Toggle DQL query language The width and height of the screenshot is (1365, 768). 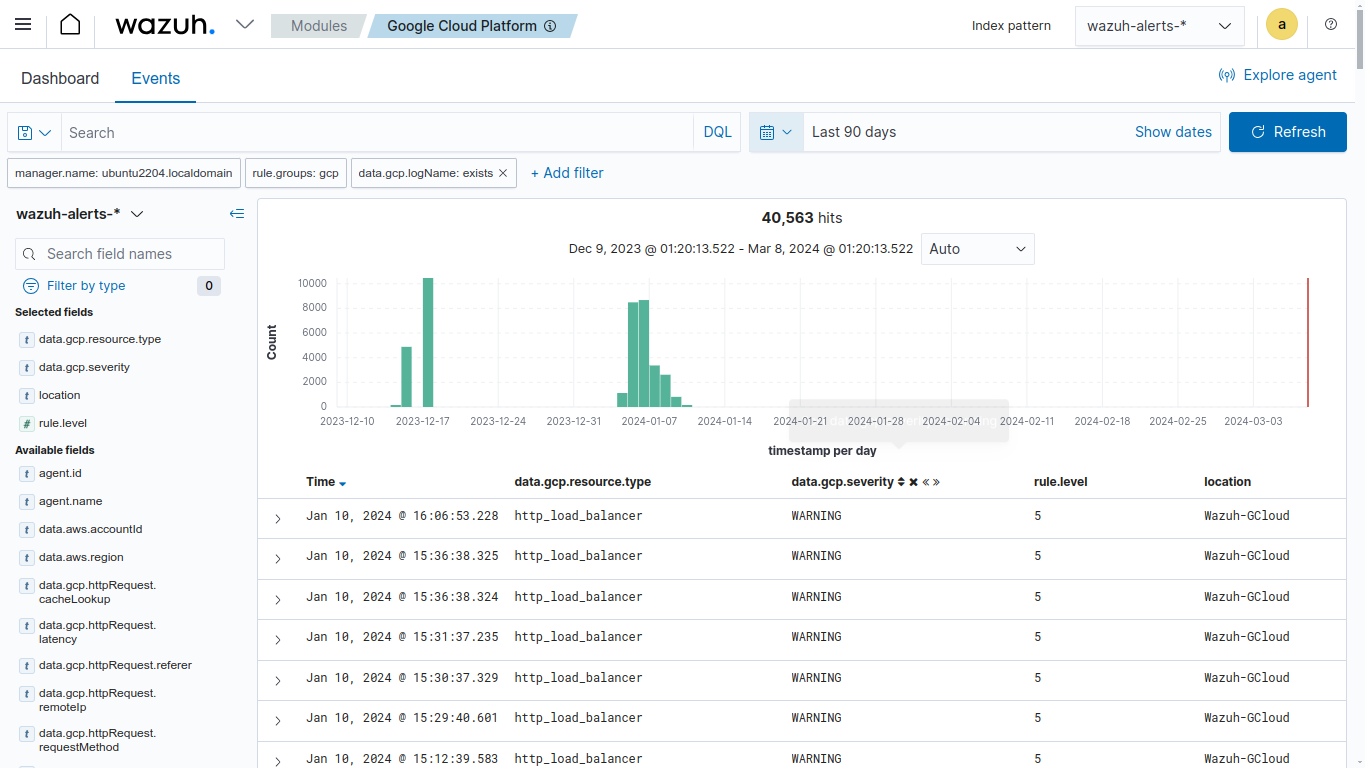[x=717, y=132]
